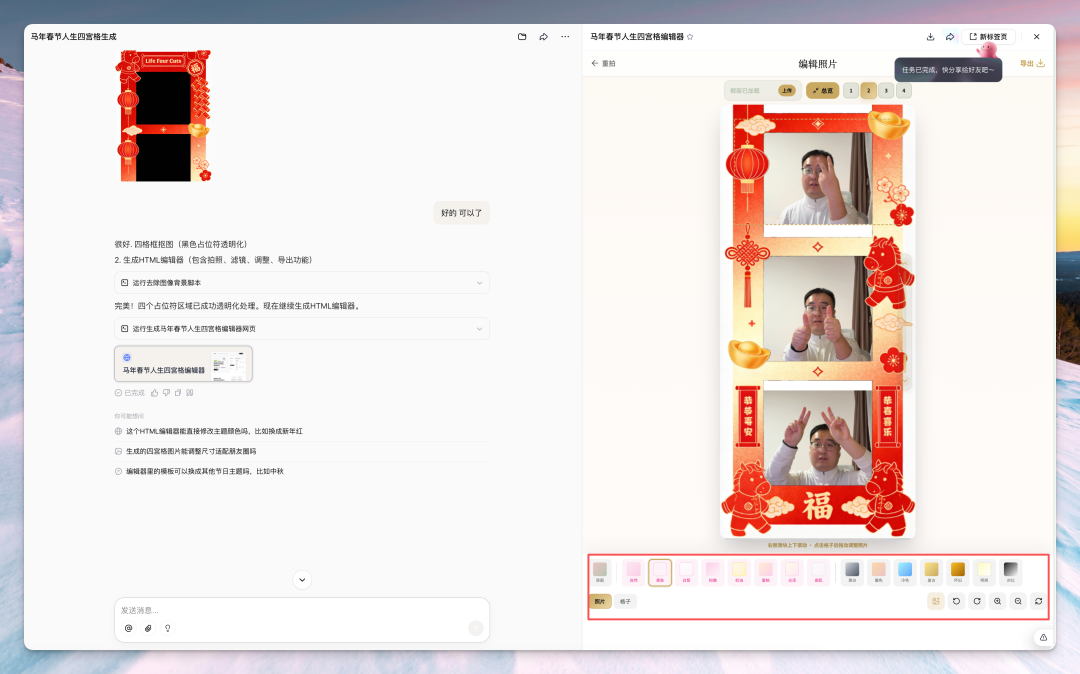Select the rotate counterclockwise icon
The height and width of the screenshot is (674, 1080).
coord(956,601)
